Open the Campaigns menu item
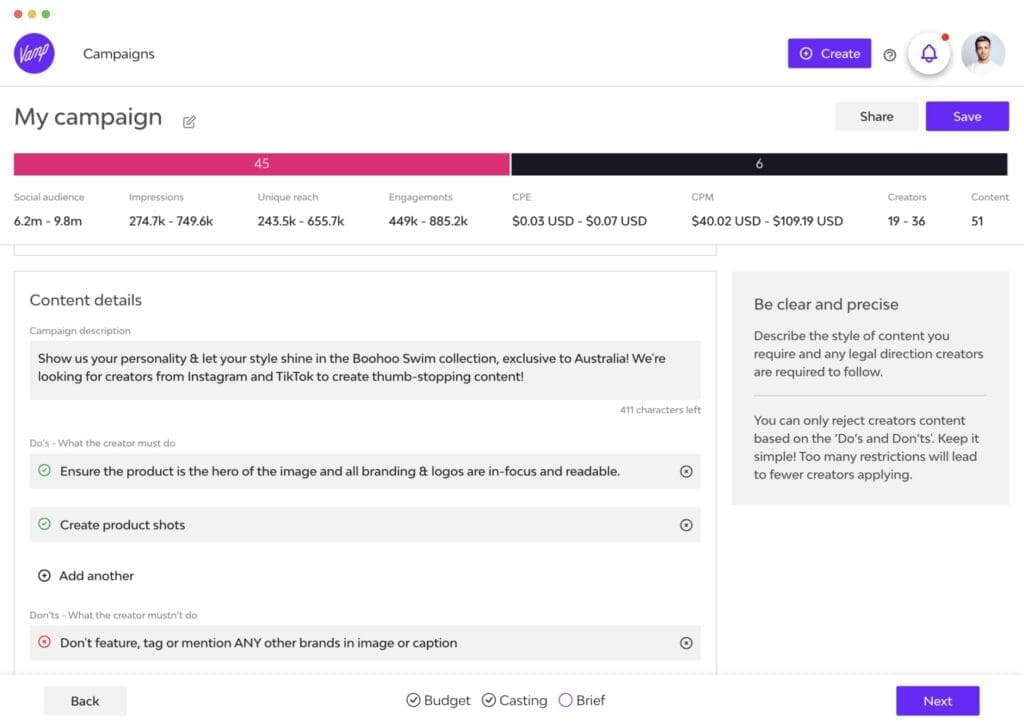The height and width of the screenshot is (728, 1024). click(119, 54)
